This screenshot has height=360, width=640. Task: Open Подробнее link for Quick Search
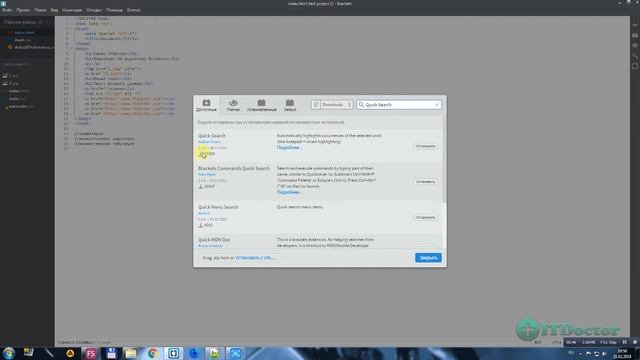[x=289, y=147]
